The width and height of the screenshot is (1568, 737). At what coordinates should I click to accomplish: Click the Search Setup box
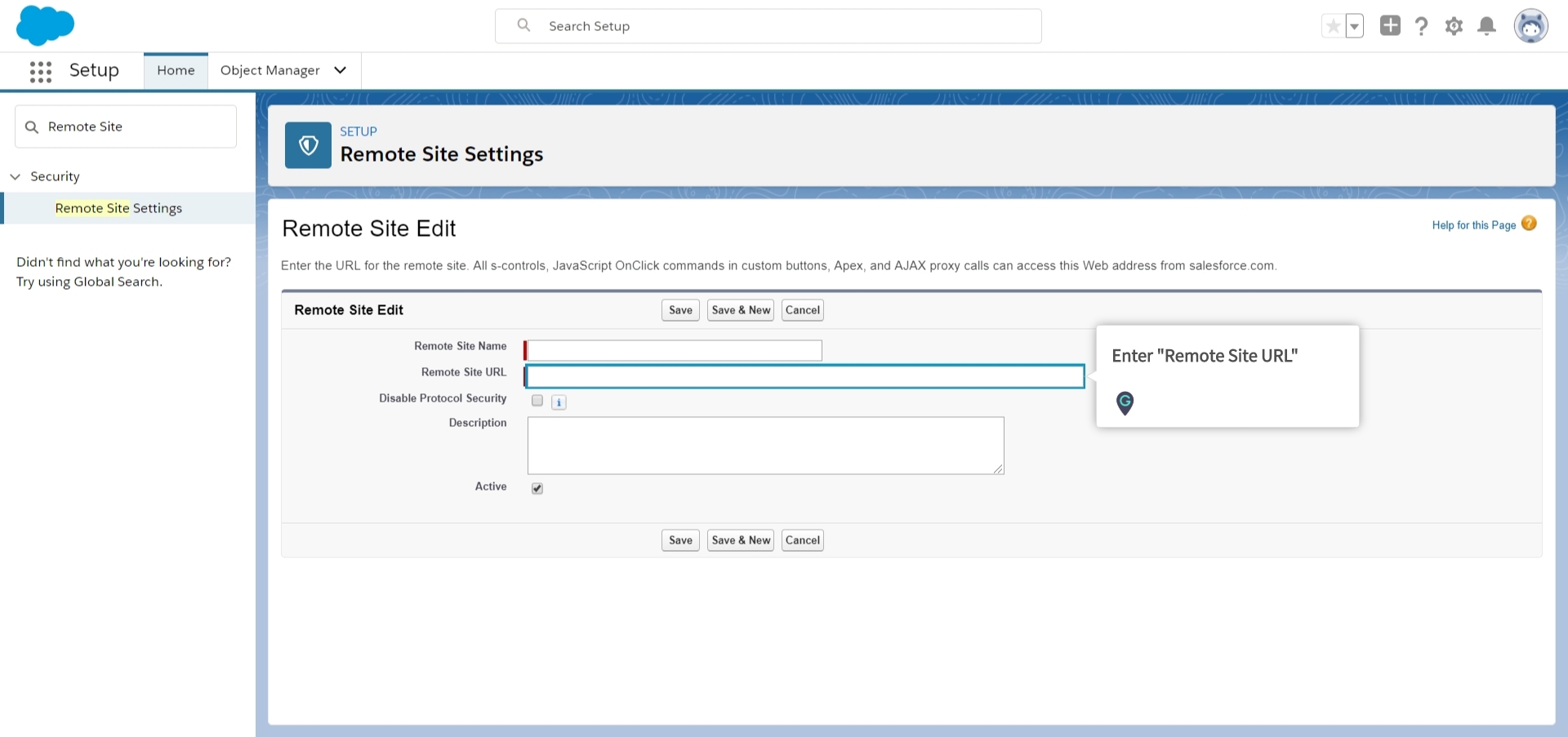click(768, 26)
